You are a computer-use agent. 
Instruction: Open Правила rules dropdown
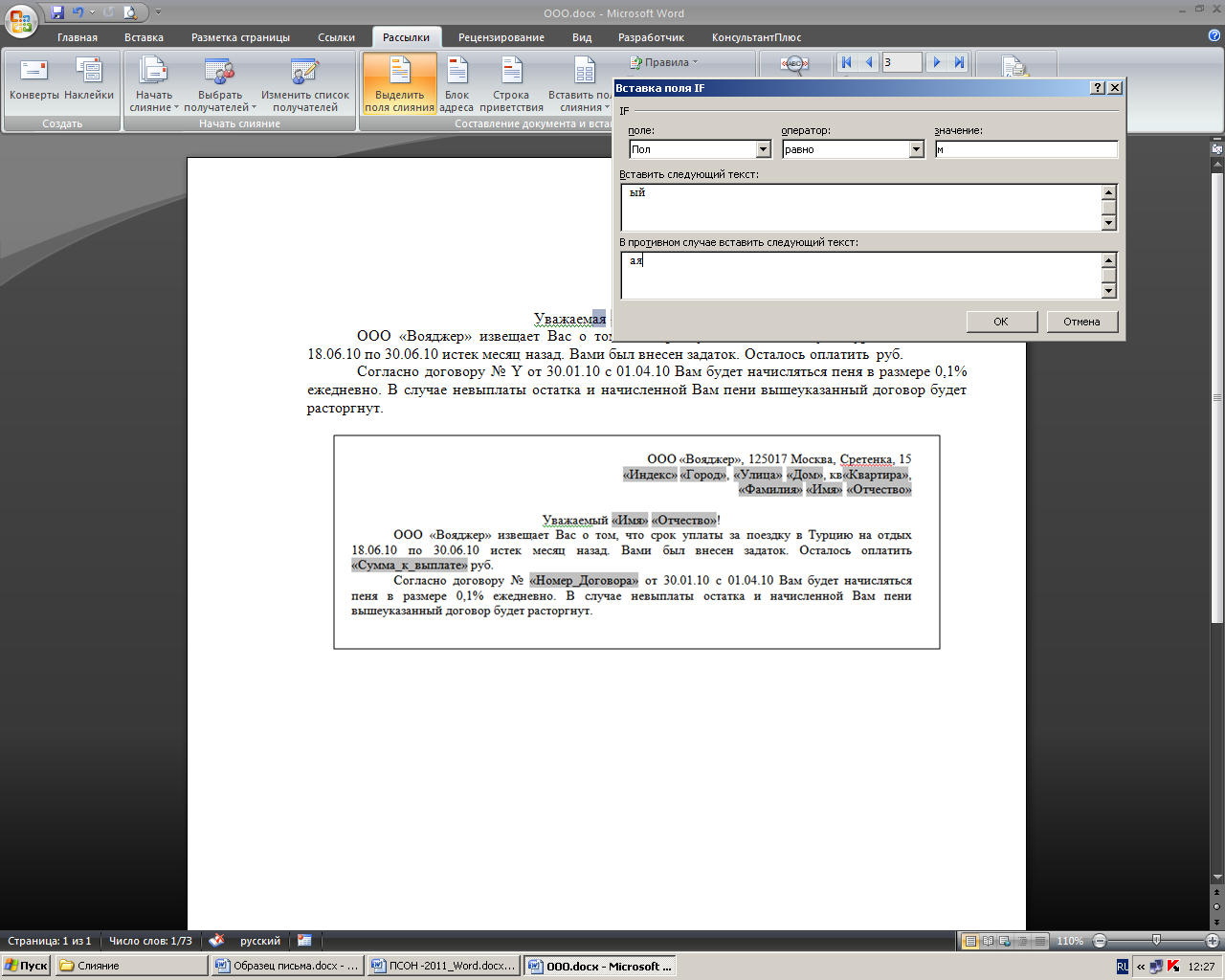[664, 62]
